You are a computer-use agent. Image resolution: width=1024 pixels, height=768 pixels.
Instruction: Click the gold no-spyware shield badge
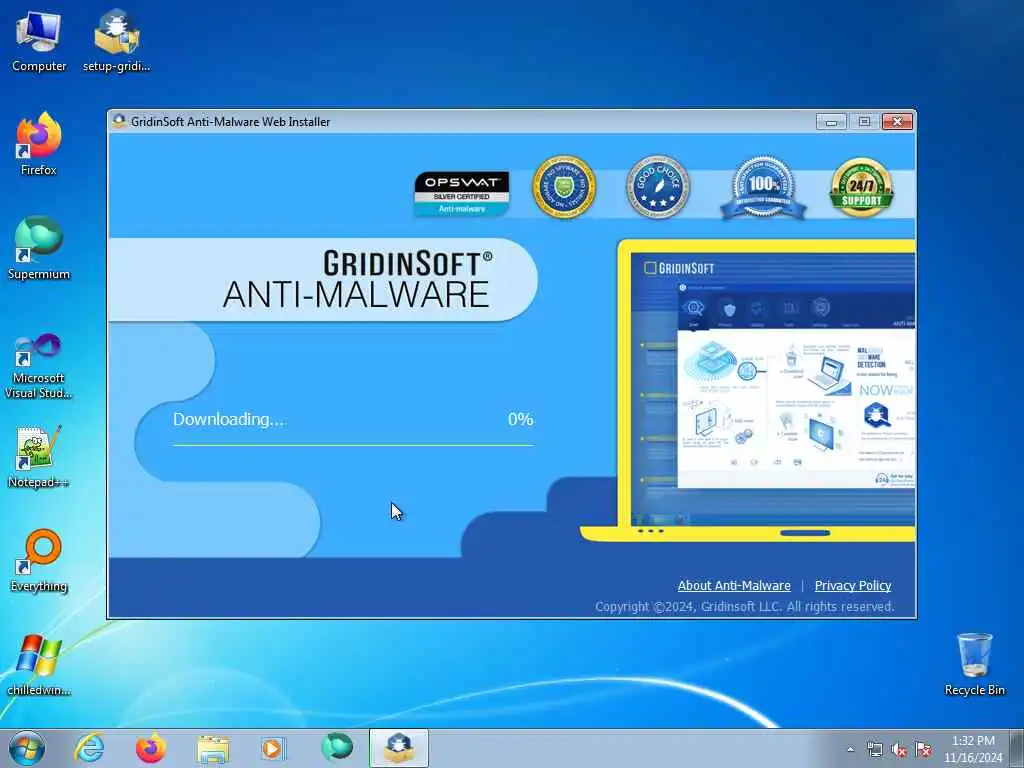coord(564,187)
